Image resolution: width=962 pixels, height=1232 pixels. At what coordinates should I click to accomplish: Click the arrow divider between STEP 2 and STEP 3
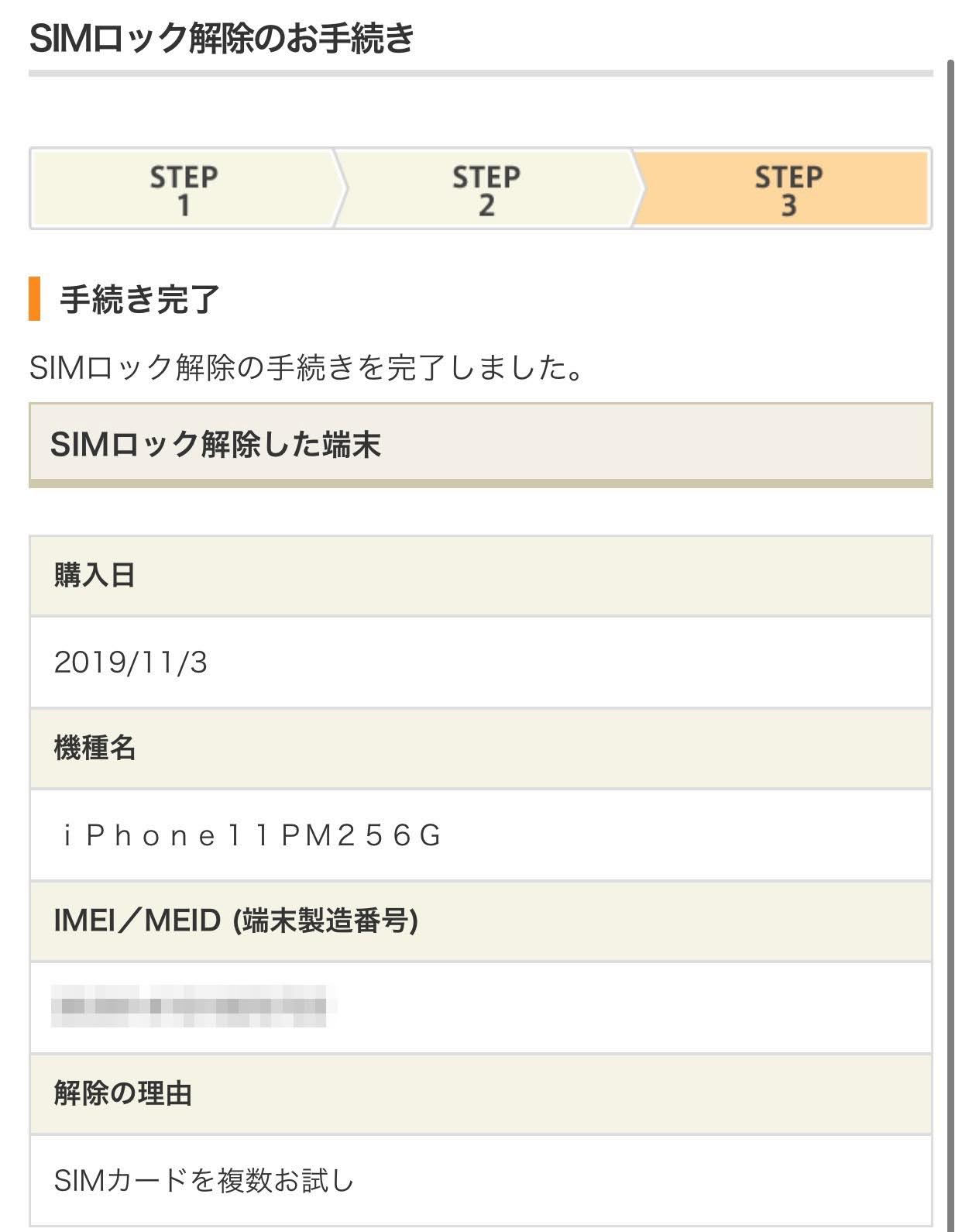(x=637, y=189)
